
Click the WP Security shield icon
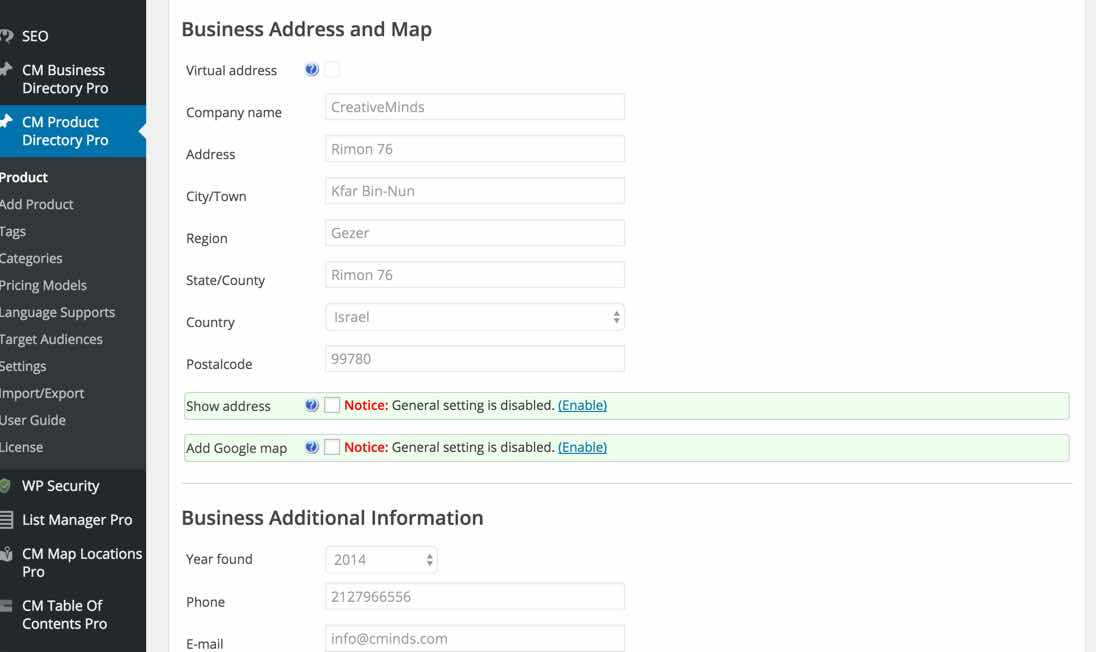[x=6, y=486]
